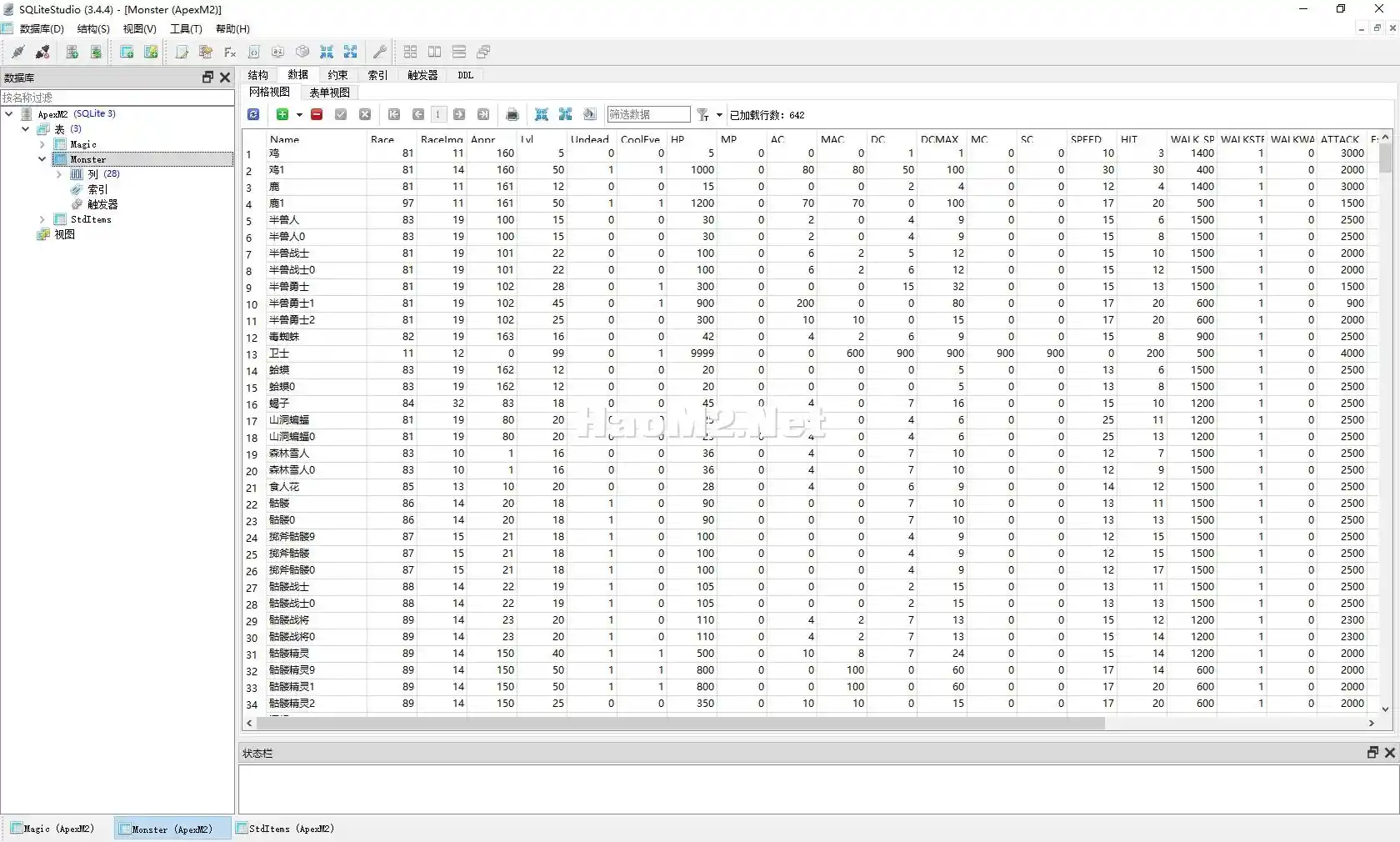Image resolution: width=1400 pixels, height=842 pixels.
Task: Switch to the 触发器 tab
Action: pyautogui.click(x=422, y=75)
